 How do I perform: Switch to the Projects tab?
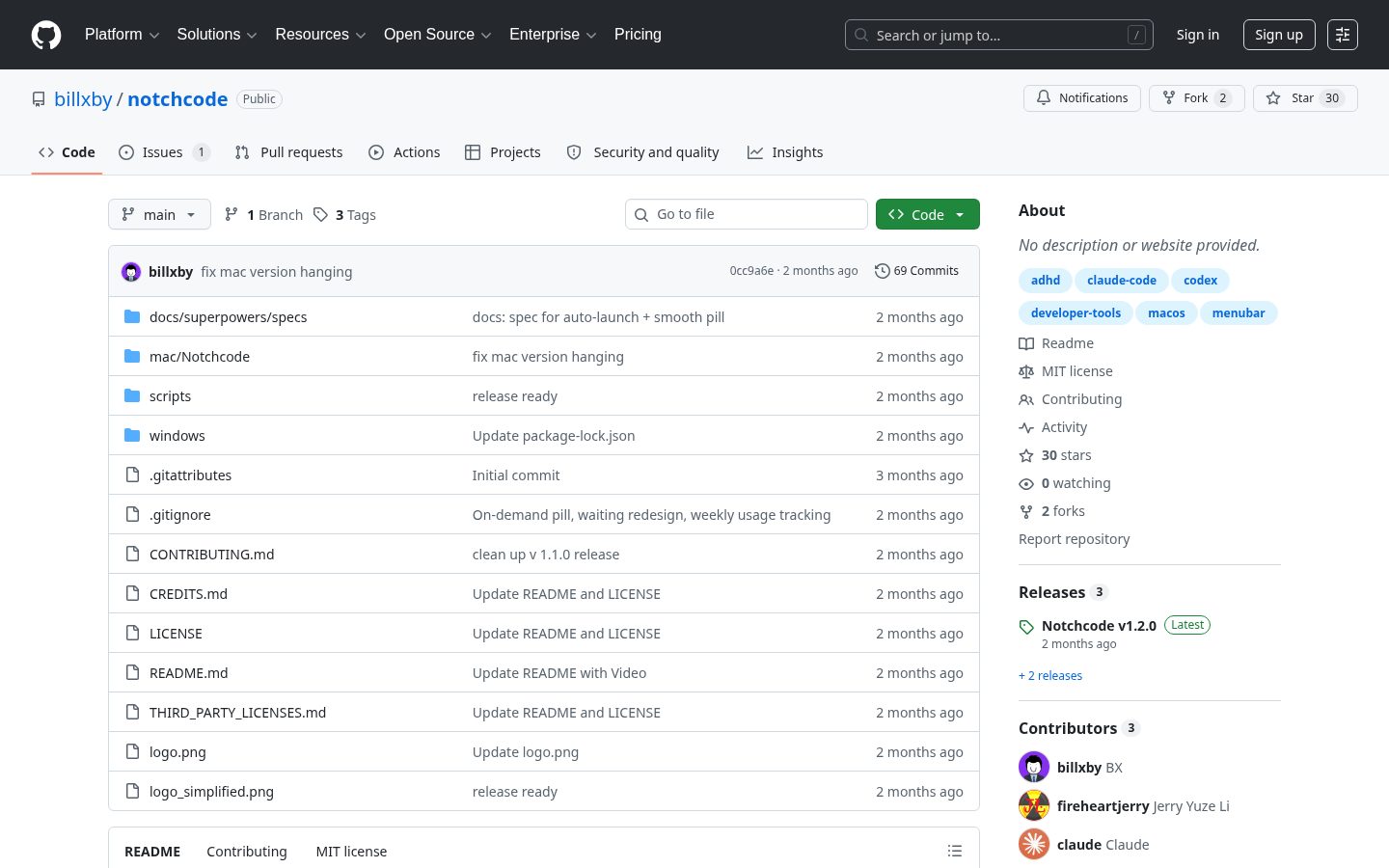pos(503,152)
